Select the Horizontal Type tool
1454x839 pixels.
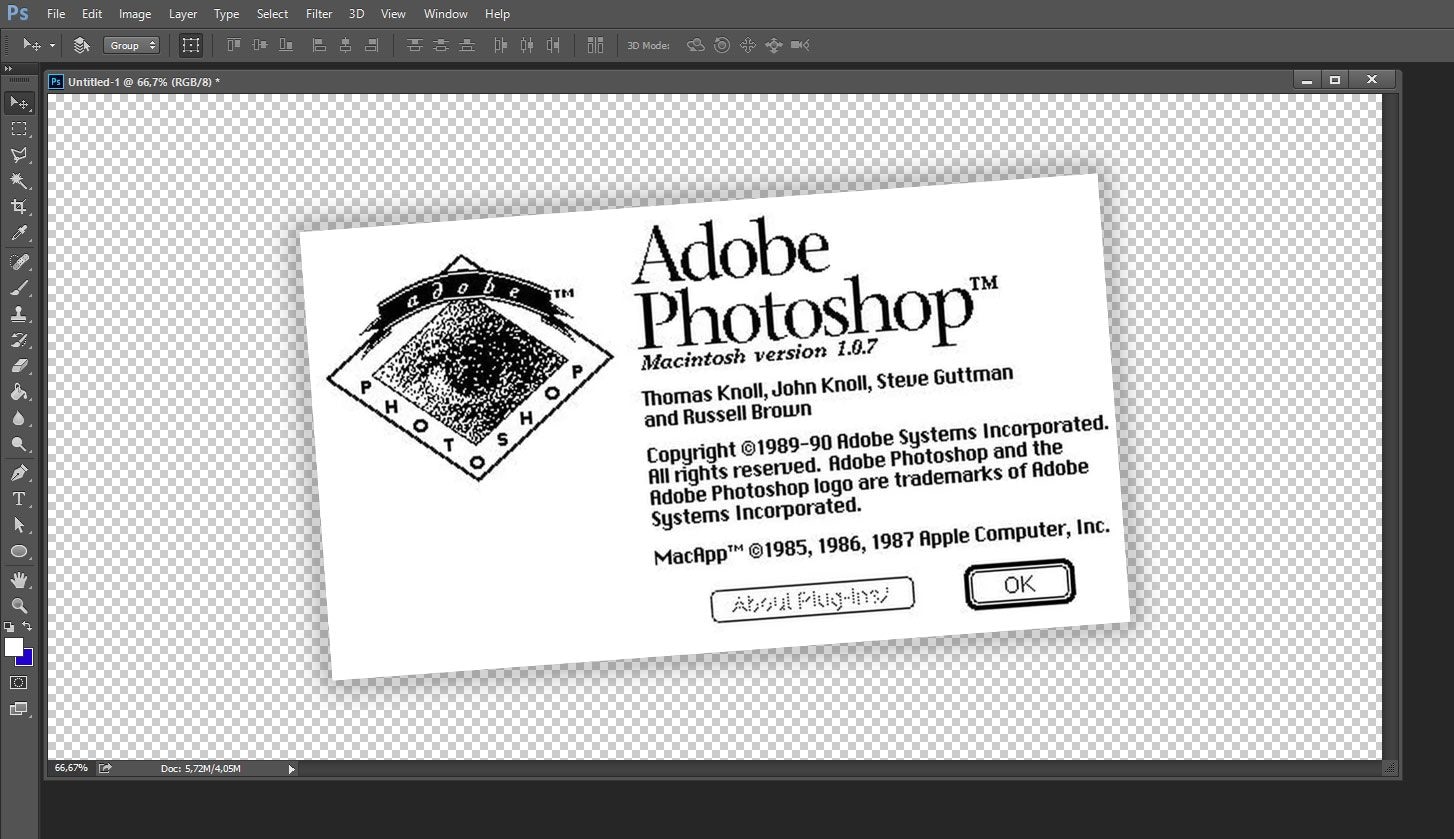tap(19, 499)
